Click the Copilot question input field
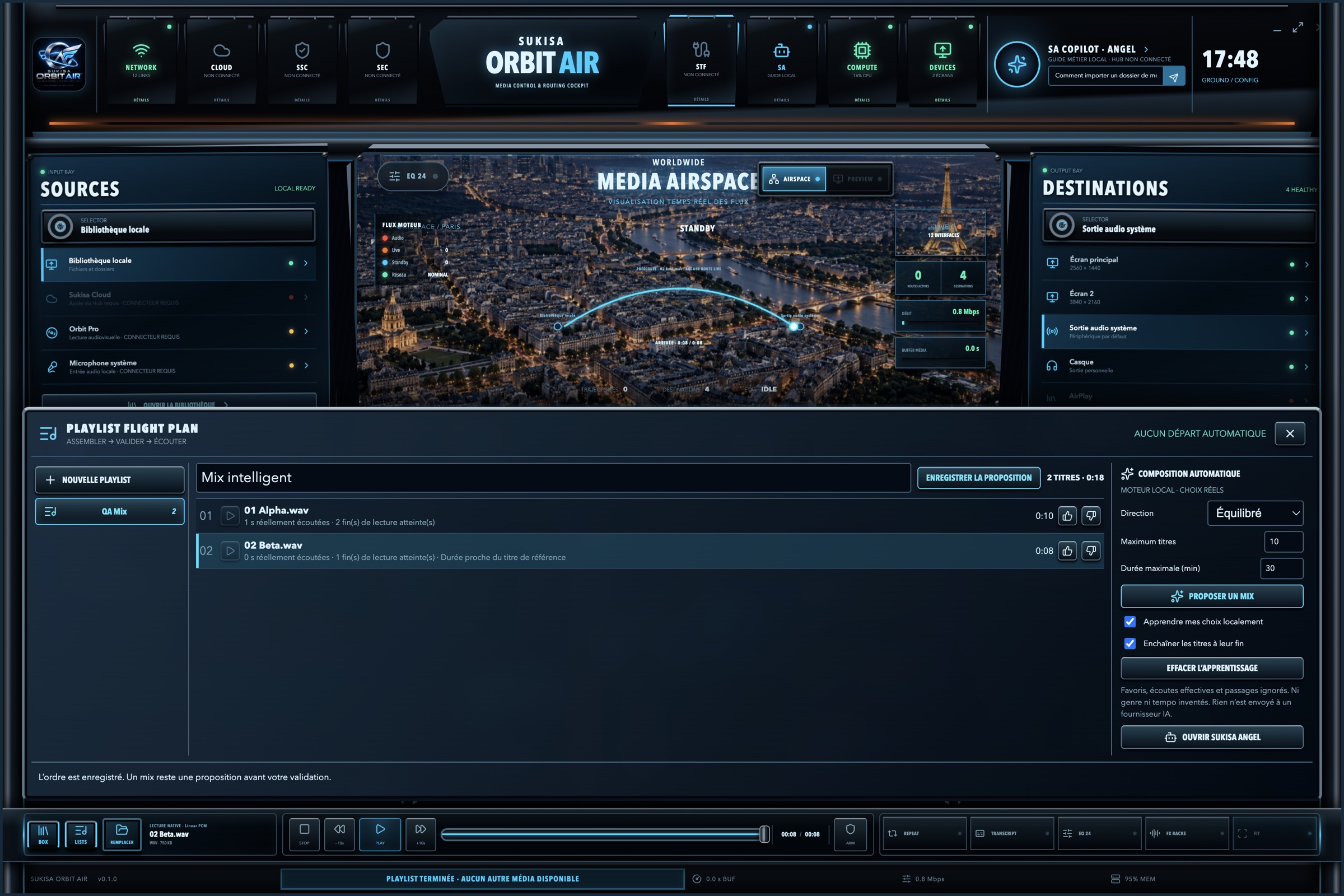 tap(1105, 76)
